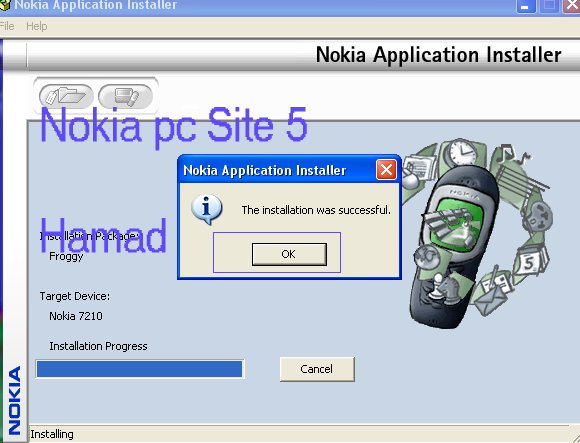Open the File menu

pyautogui.click(x=7, y=26)
